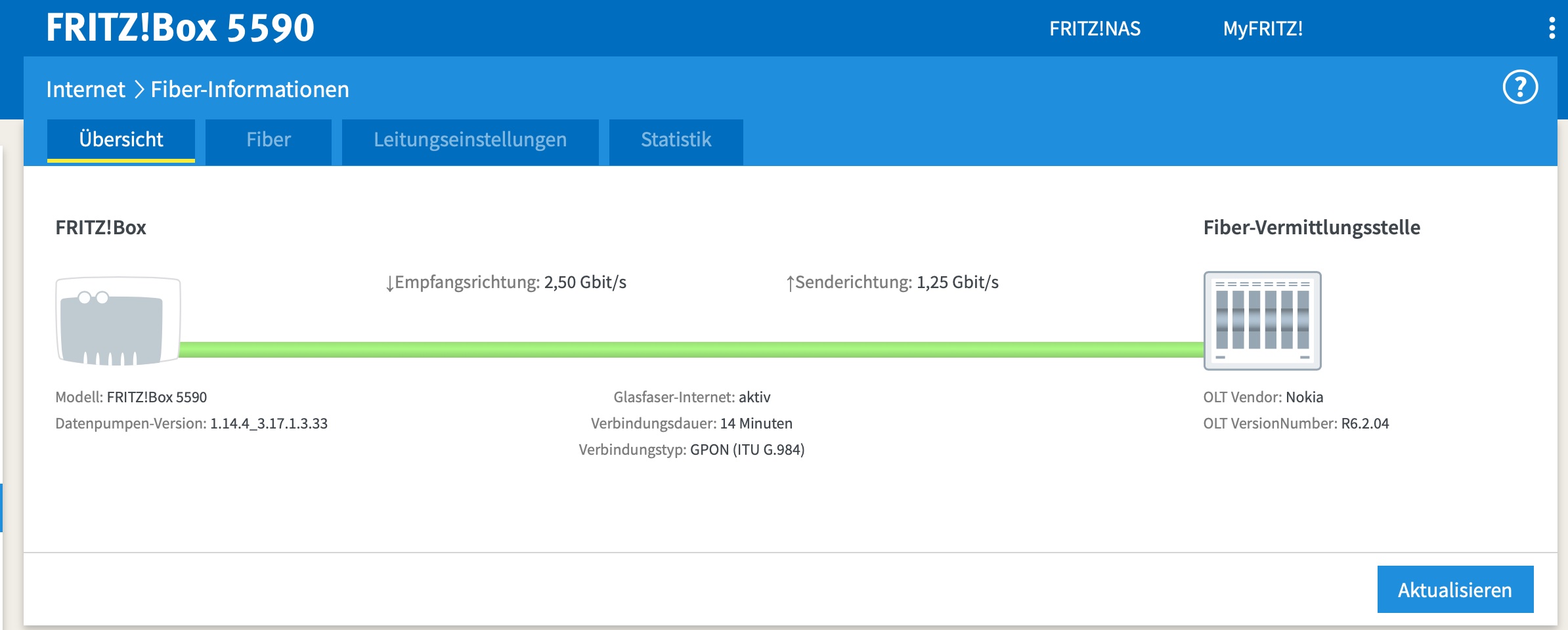Click the Internet breadcrumb link
This screenshot has width=1568, height=630.
(85, 89)
